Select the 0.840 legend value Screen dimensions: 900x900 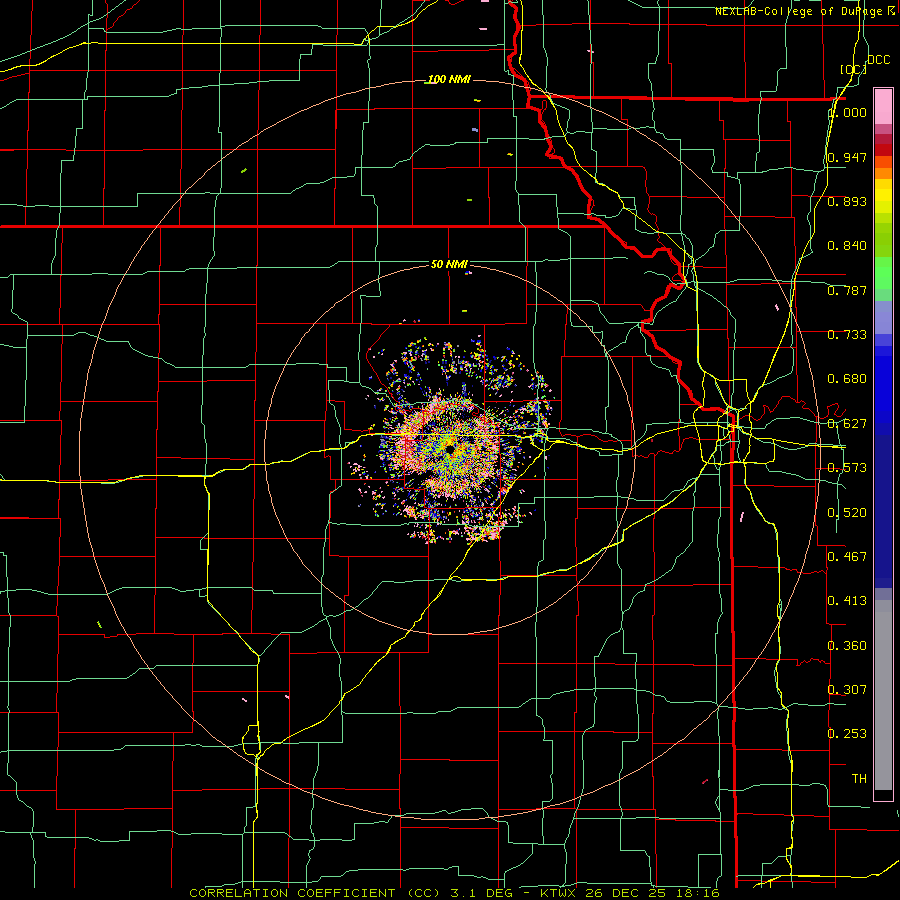[x=847, y=246]
